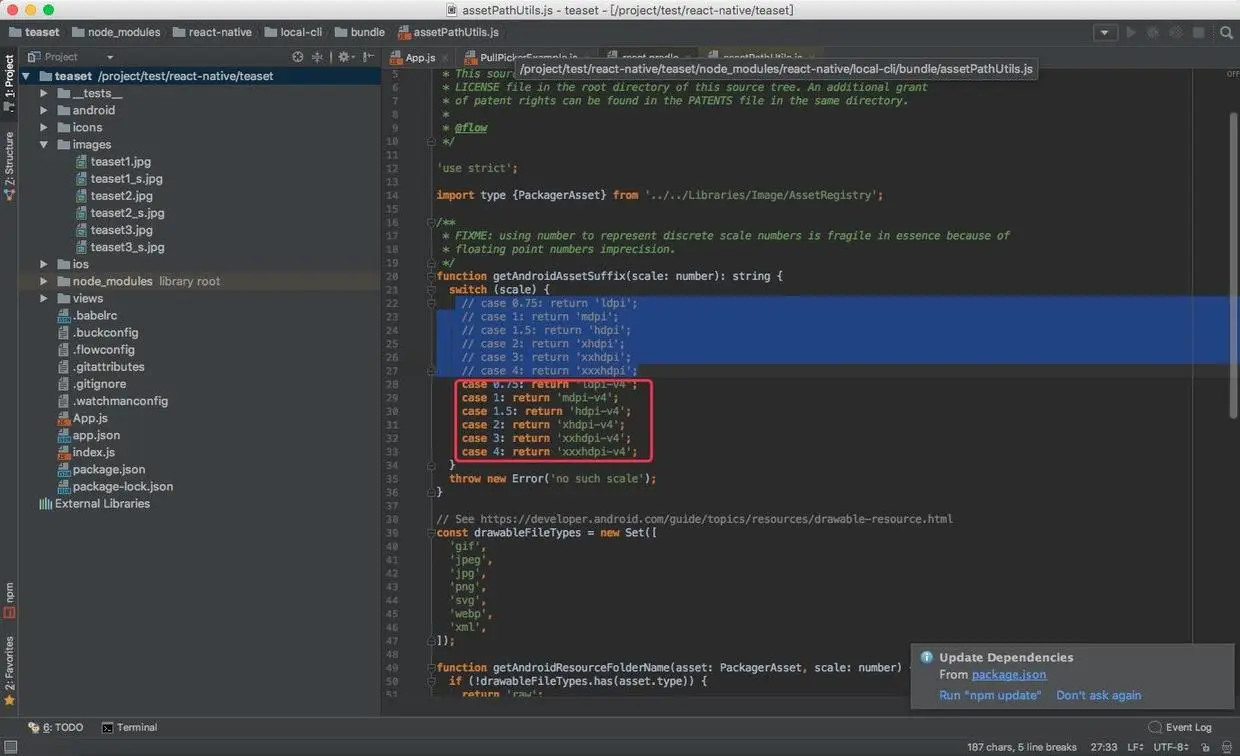Open the run configuration dropdown

point(1104,32)
